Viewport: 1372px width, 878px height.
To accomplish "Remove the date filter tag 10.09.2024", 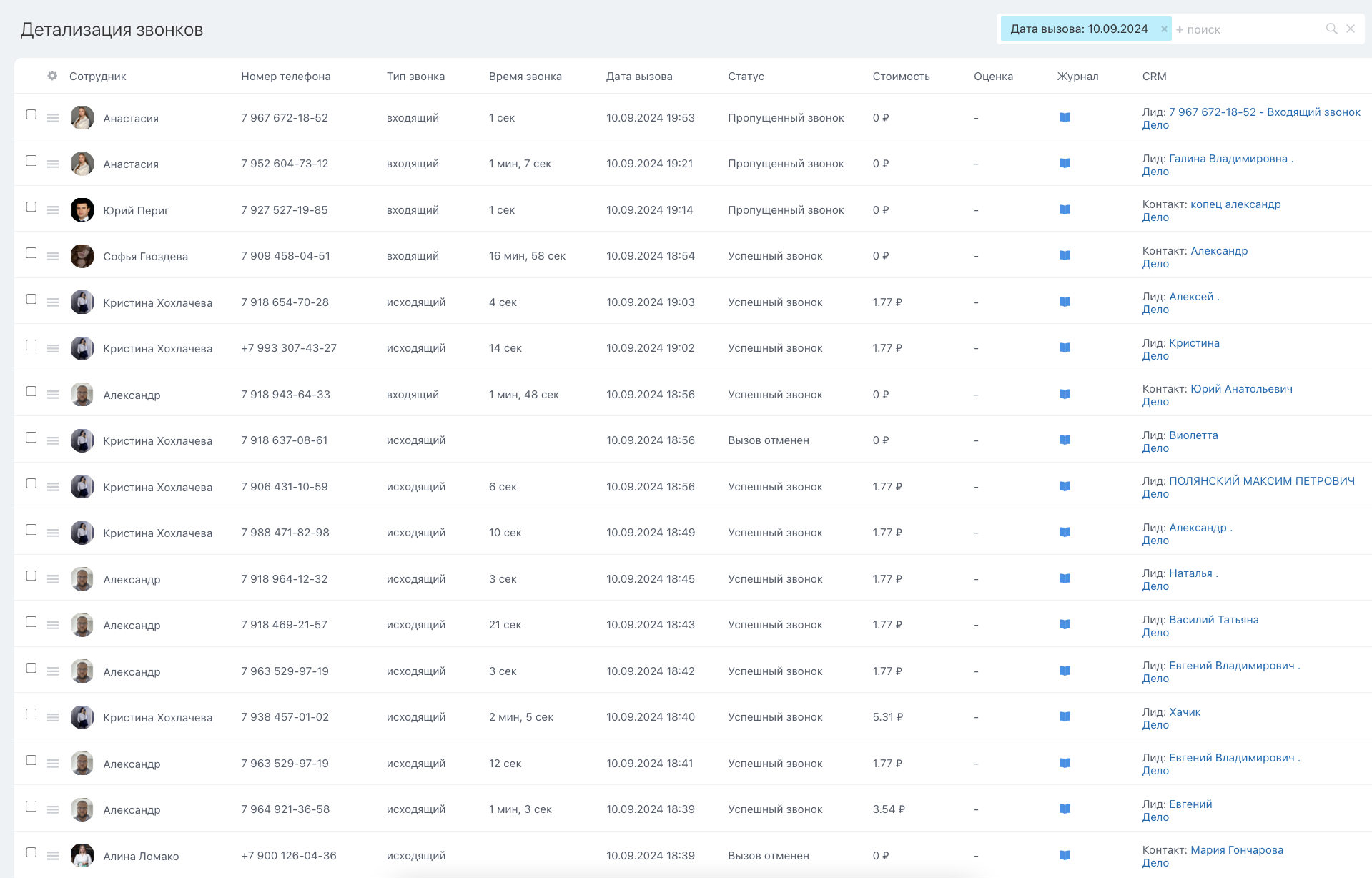I will tap(1164, 29).
